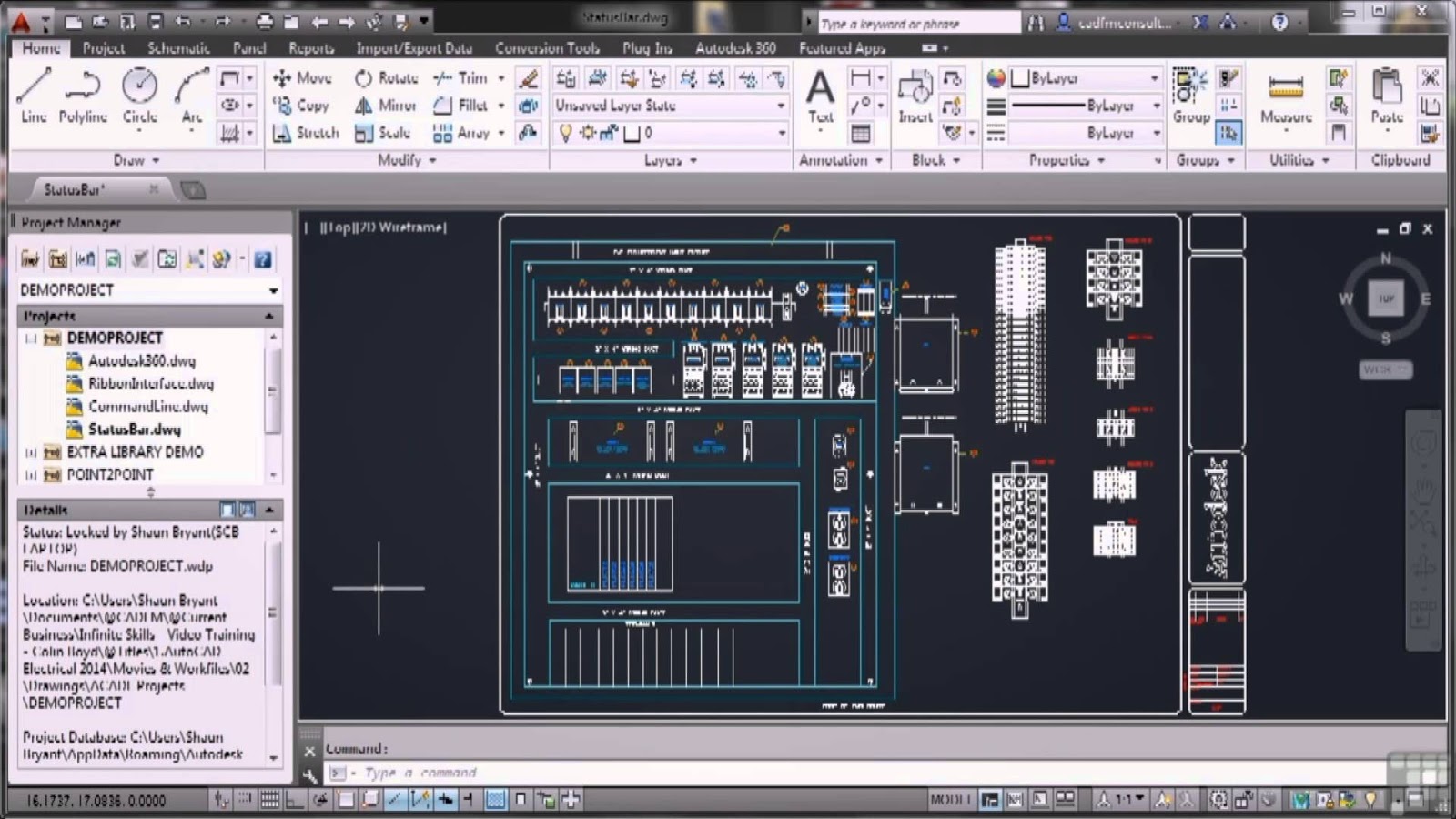Toggle object snap in status bar
The width and height of the screenshot is (1456, 819).
click(x=346, y=800)
